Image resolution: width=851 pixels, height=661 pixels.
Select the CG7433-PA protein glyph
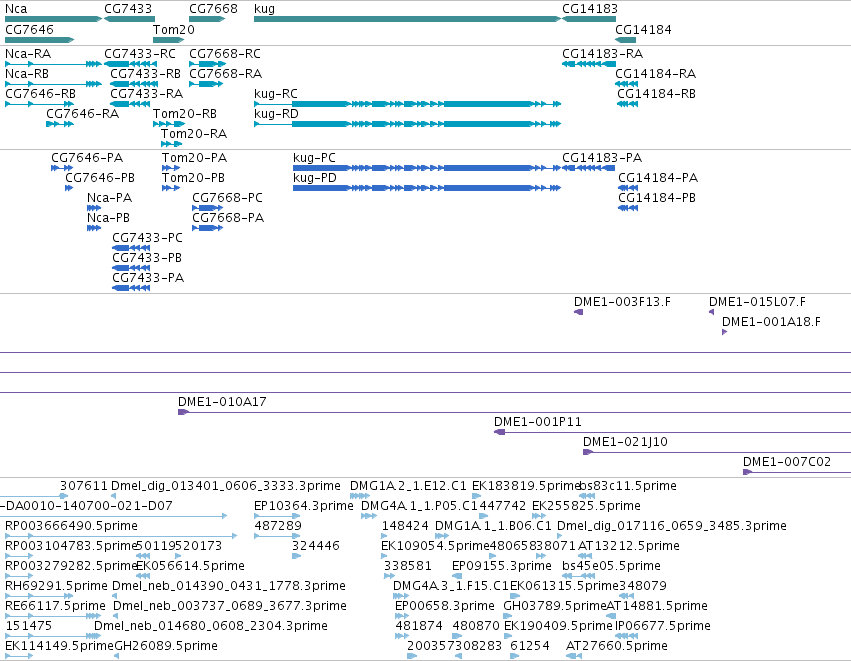pos(131,288)
